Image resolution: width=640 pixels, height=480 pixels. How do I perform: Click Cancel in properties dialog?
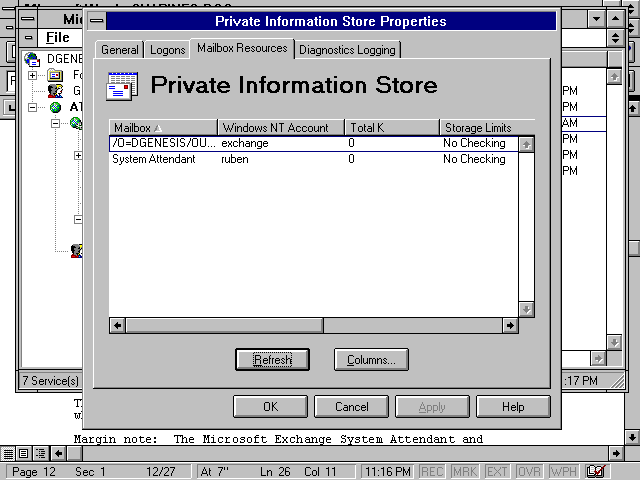click(351, 407)
